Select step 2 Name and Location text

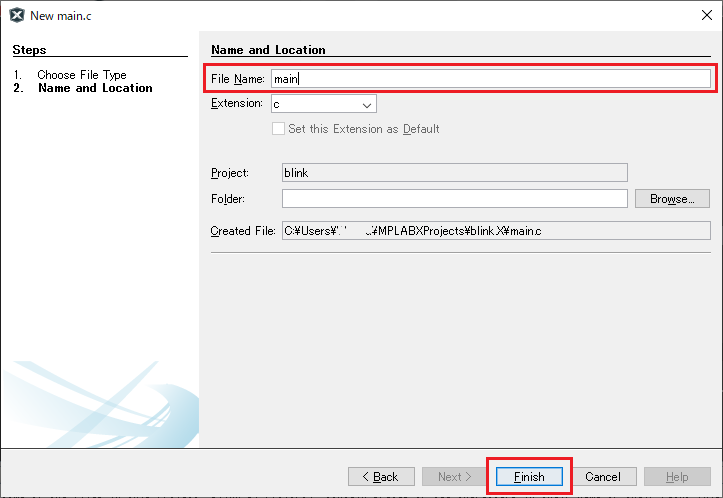[x=95, y=88]
